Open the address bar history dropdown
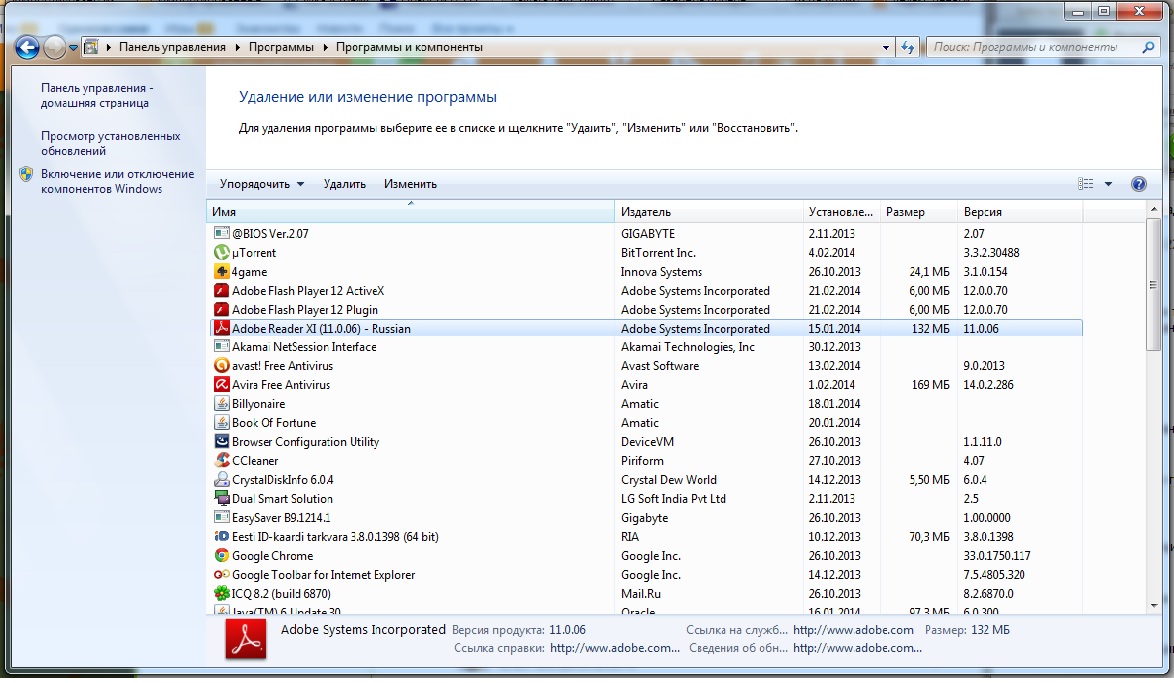 (x=886, y=47)
